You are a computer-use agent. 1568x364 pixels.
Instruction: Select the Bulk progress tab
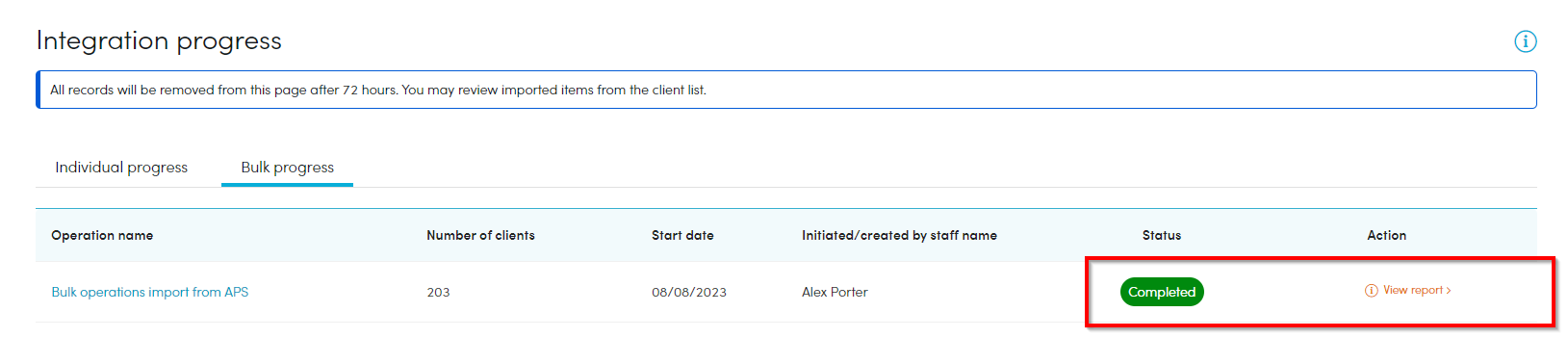pos(287,168)
